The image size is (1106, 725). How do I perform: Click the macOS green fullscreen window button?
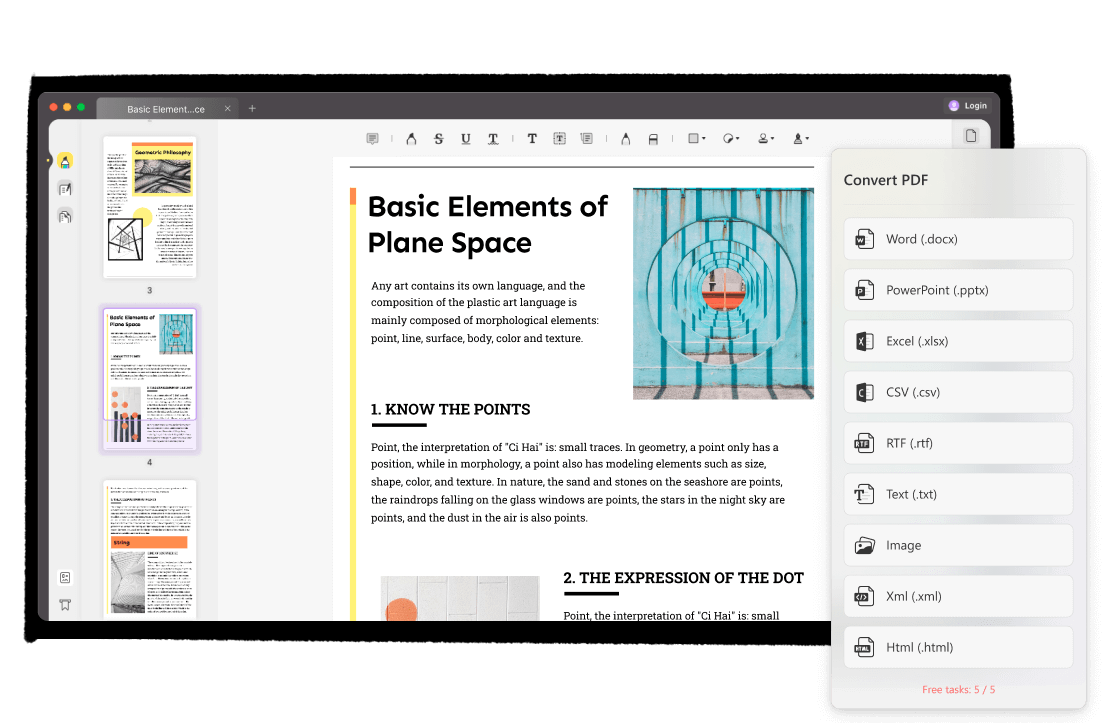coord(81,107)
